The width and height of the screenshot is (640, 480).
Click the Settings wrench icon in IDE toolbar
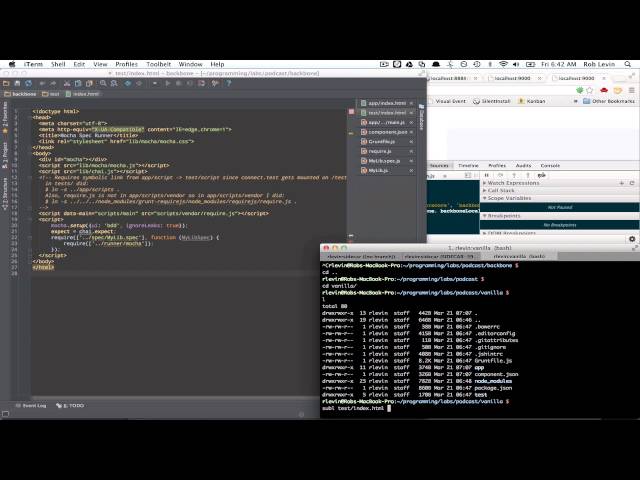pyautogui.click(x=215, y=83)
